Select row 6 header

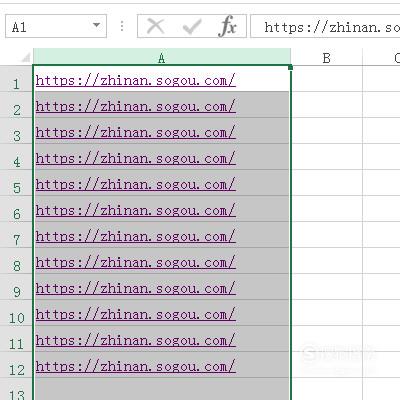(16, 209)
